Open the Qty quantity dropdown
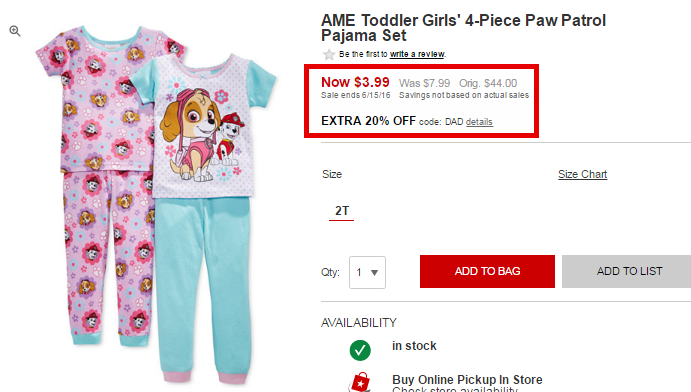The height and width of the screenshot is (392, 691). [x=367, y=272]
